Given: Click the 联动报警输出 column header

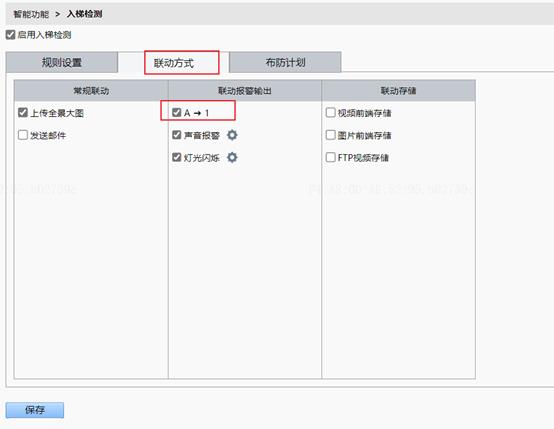Looking at the screenshot, I should [245, 91].
